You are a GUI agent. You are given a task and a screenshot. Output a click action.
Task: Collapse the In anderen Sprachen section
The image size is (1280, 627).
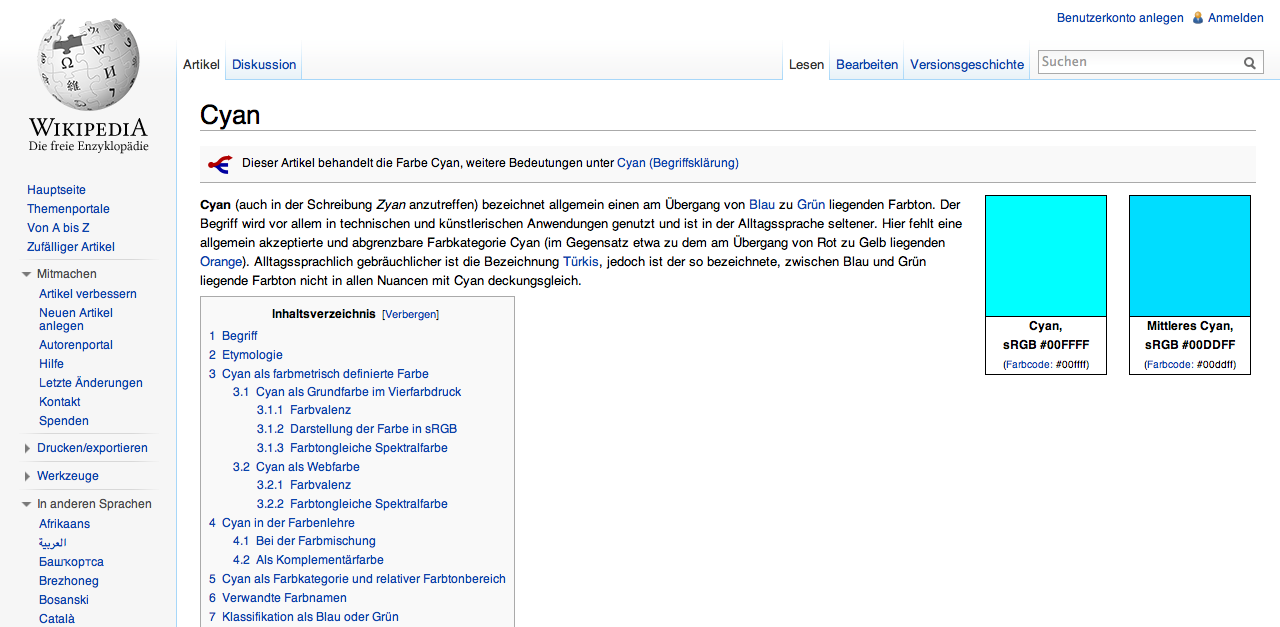(x=27, y=504)
